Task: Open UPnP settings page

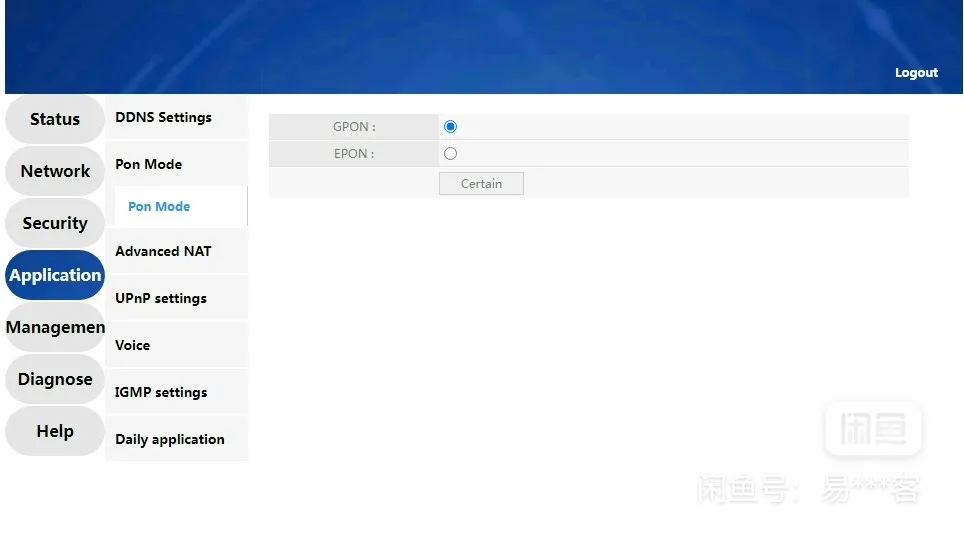Action: pos(161,298)
